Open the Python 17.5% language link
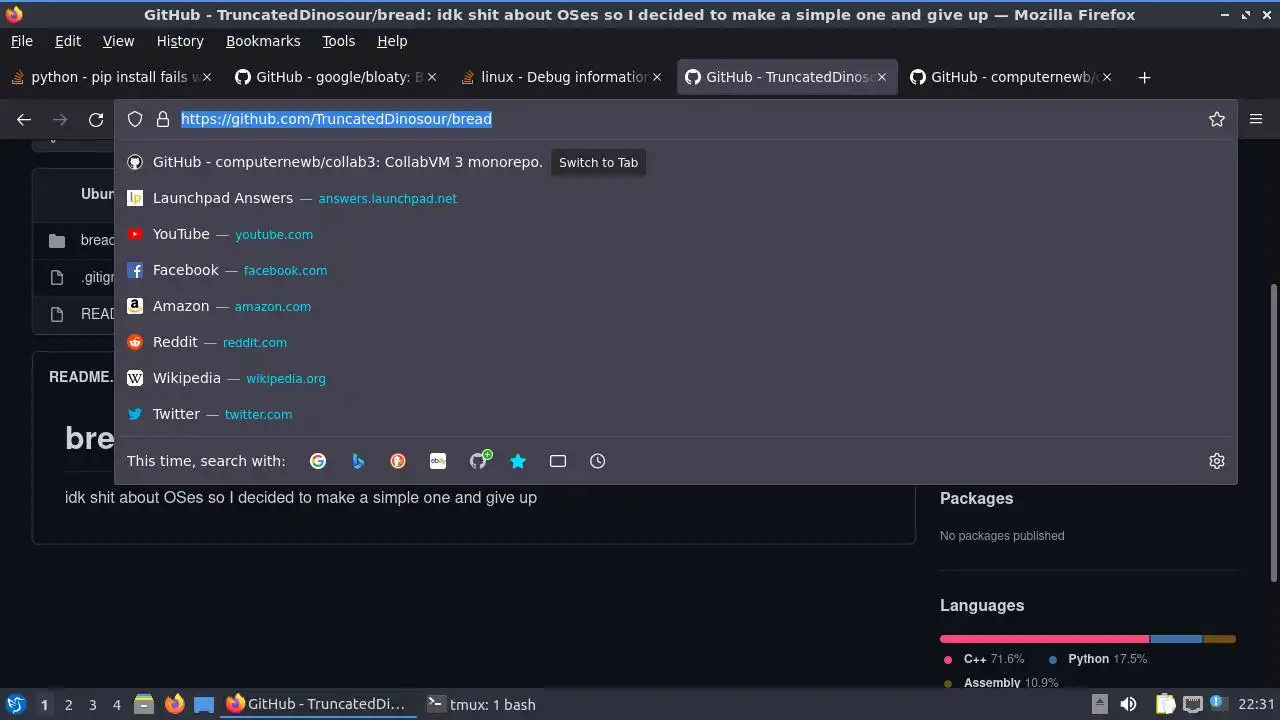The image size is (1280, 720). (x=1098, y=659)
